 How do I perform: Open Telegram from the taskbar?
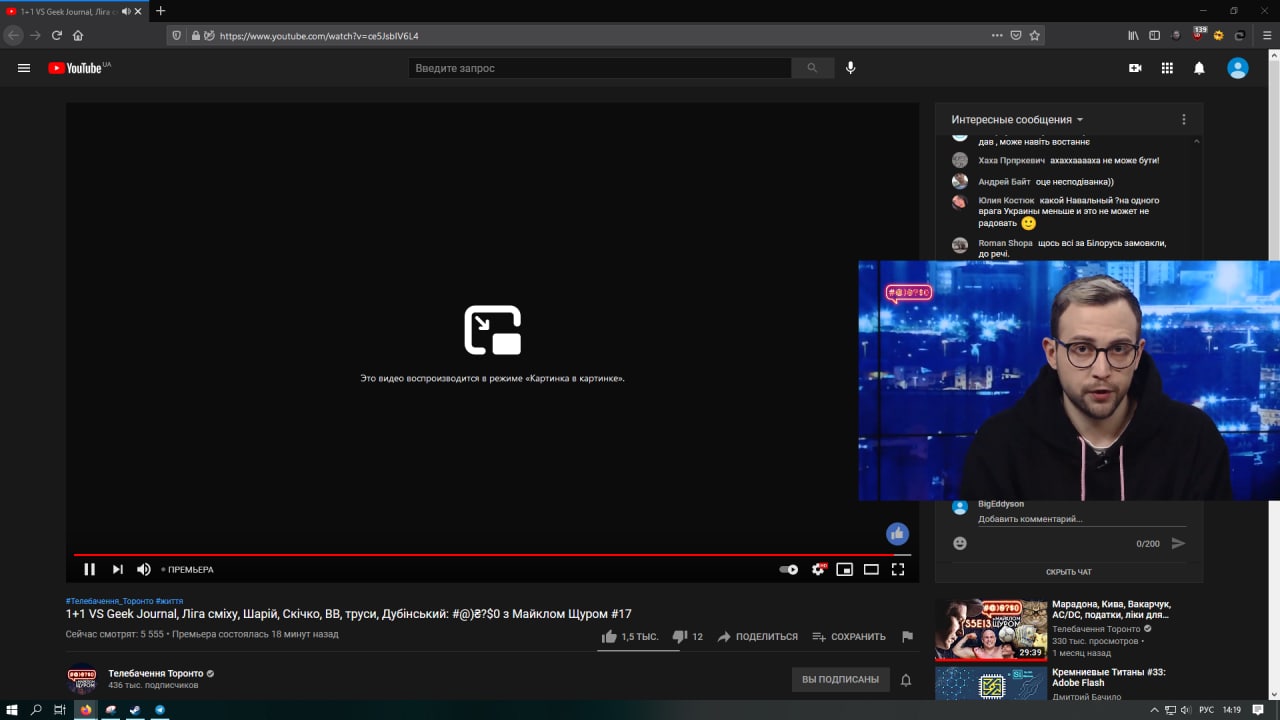[x=159, y=710]
